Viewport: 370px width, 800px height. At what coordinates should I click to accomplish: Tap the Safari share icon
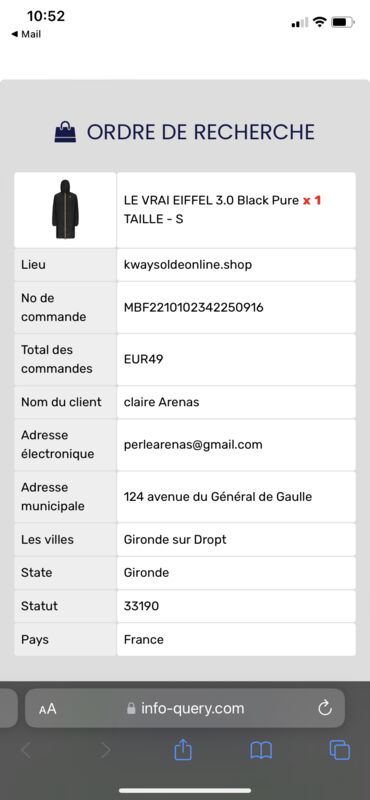pos(183,749)
